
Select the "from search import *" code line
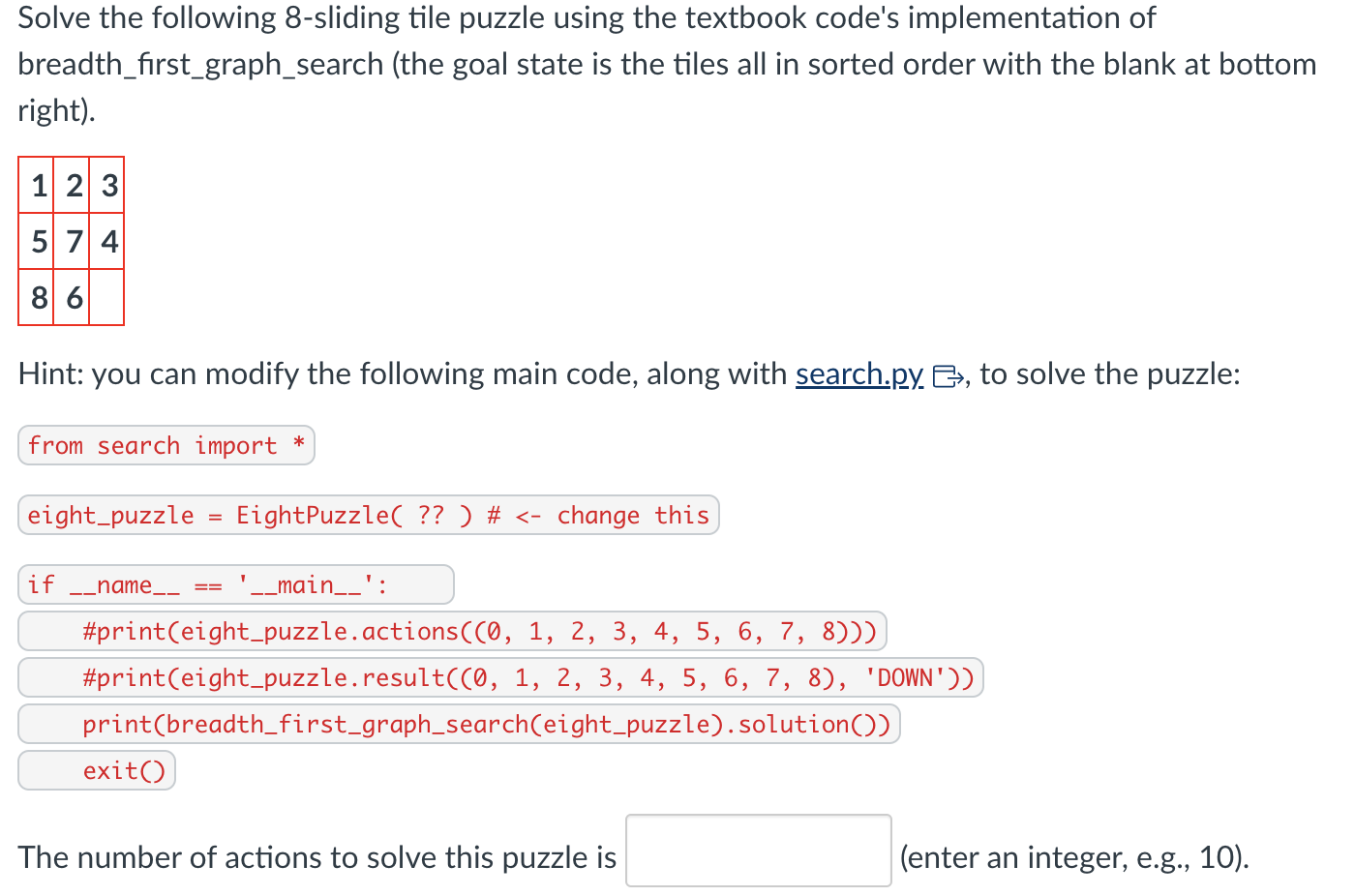pos(166,445)
